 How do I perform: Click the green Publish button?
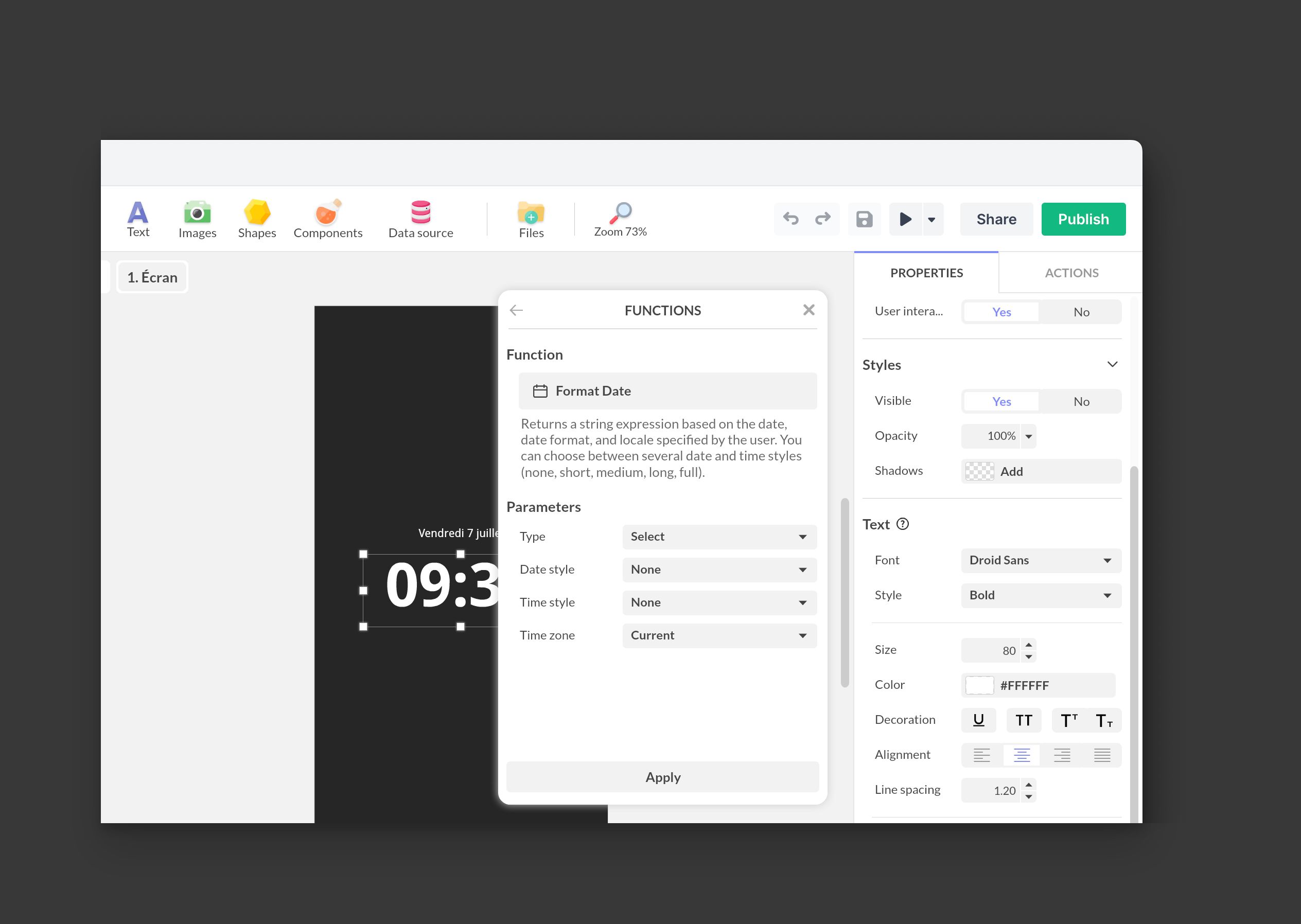[1083, 219]
